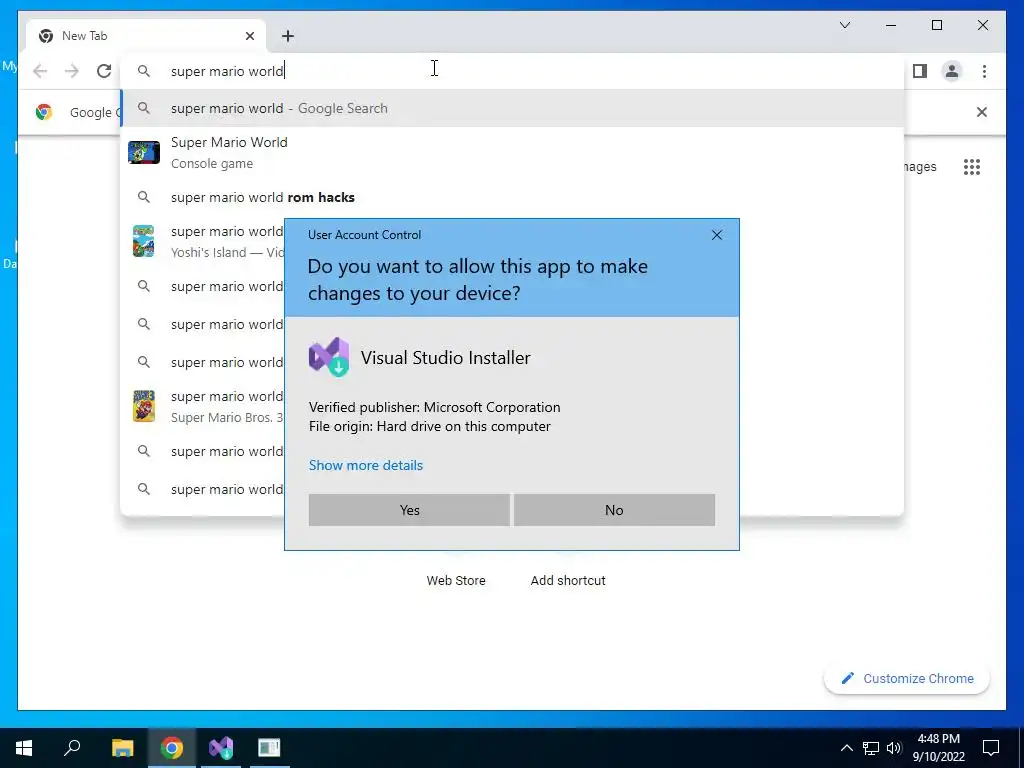Open volume control tray icon
The image size is (1024, 768).
(894, 748)
